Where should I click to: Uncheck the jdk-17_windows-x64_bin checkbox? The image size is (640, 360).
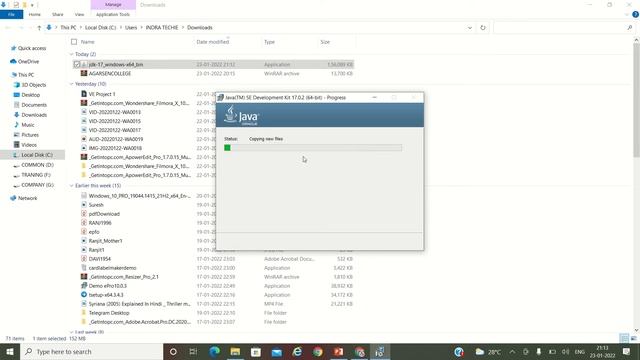click(x=77, y=64)
